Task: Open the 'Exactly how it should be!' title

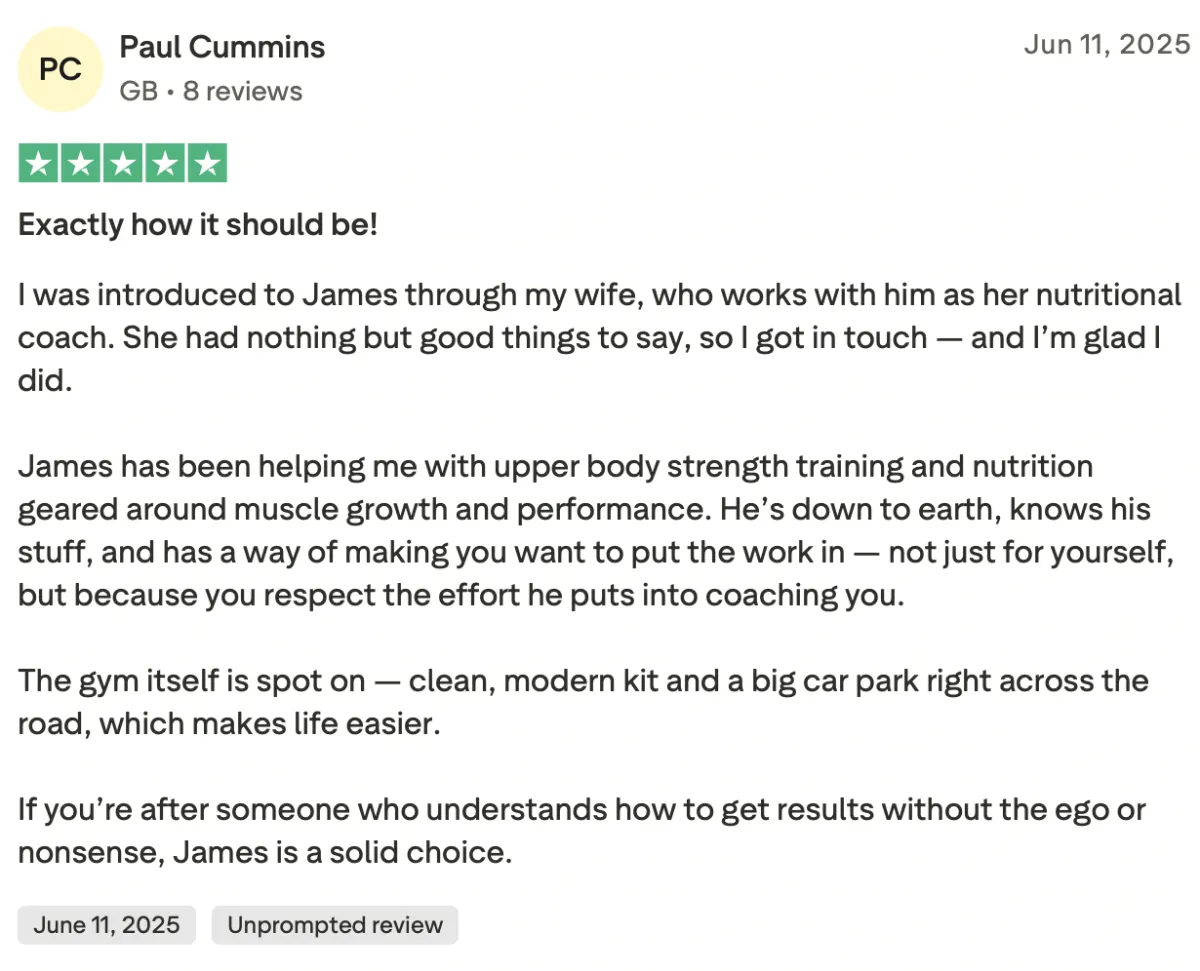Action: tap(198, 224)
